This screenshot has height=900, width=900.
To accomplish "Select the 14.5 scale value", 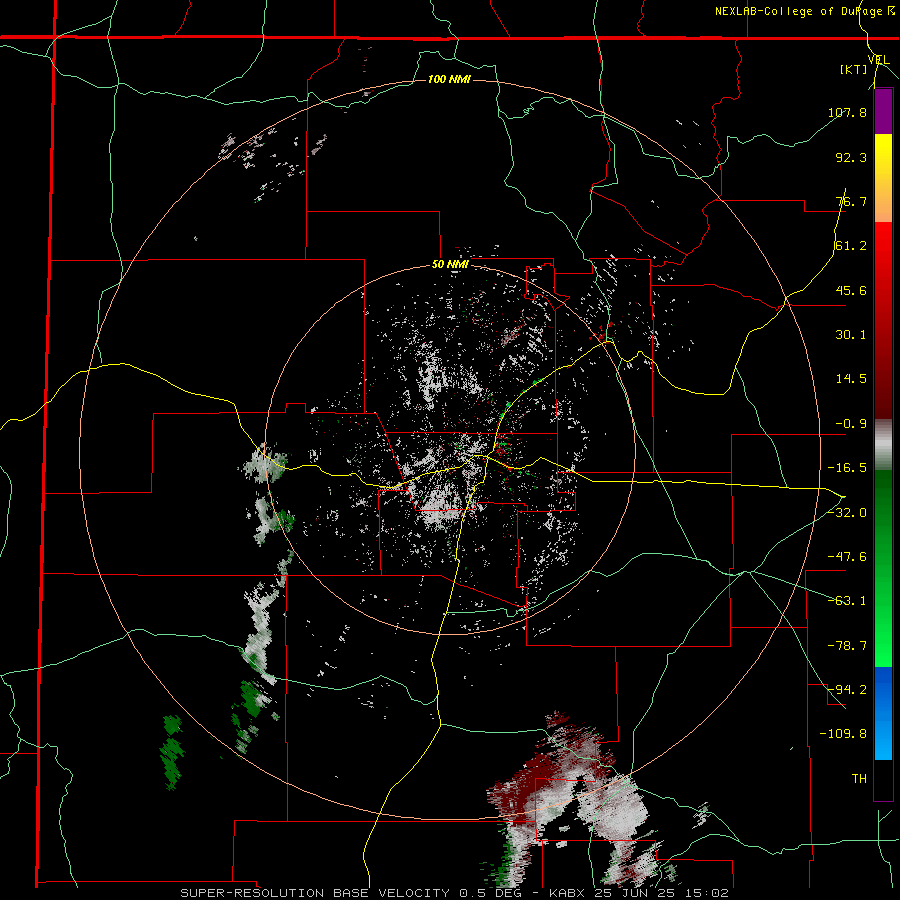I will pos(851,379).
